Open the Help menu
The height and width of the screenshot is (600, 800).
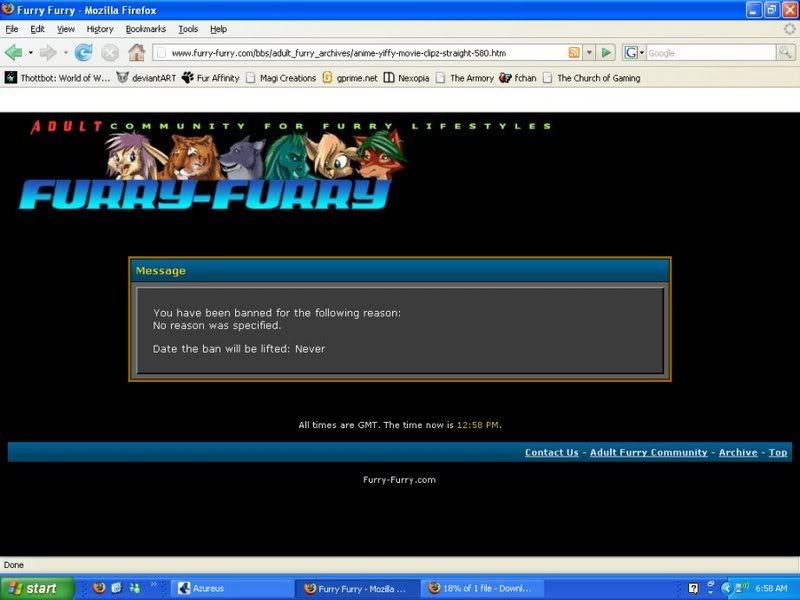point(218,29)
